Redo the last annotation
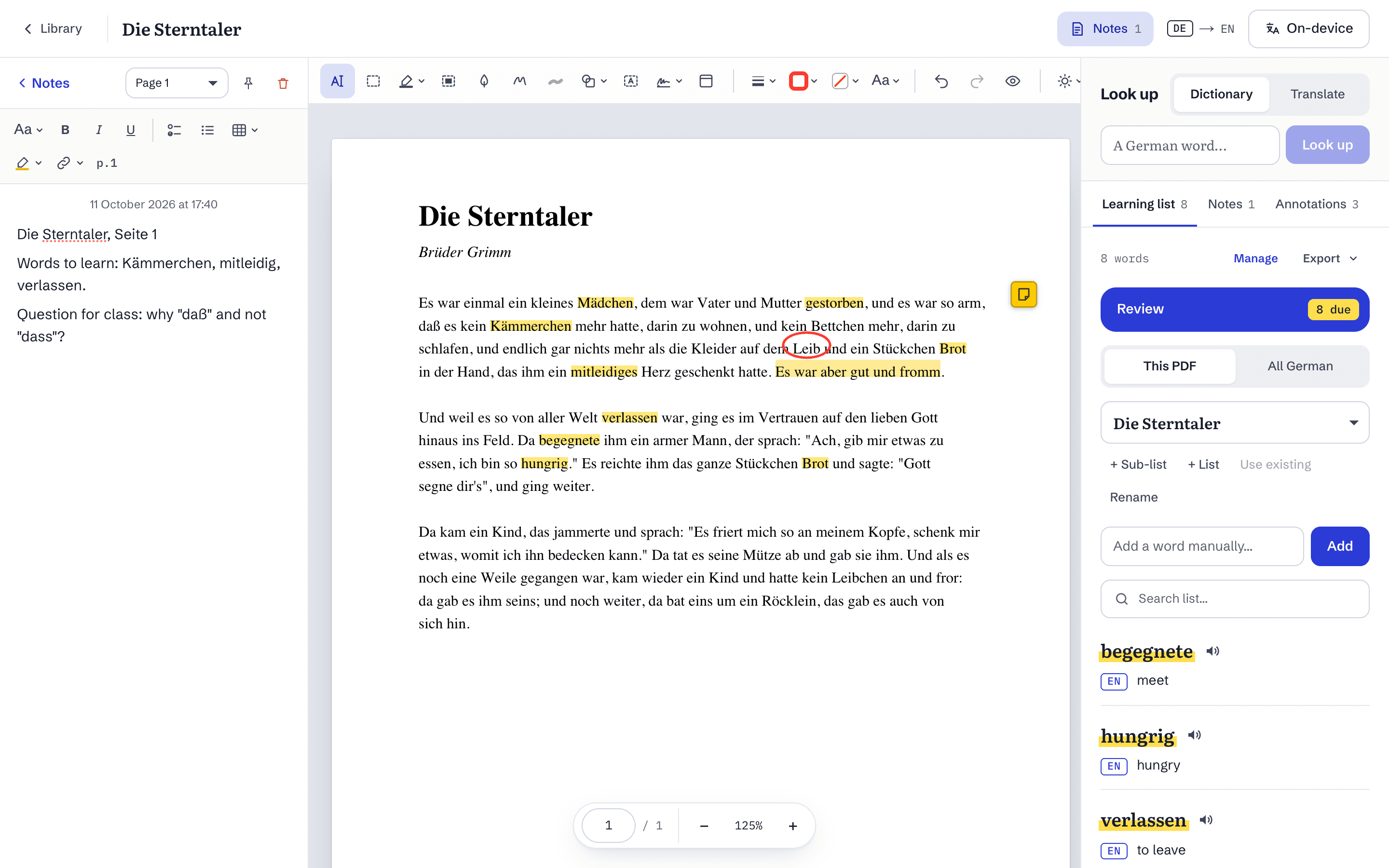Image resolution: width=1389 pixels, height=868 pixels. [x=976, y=81]
